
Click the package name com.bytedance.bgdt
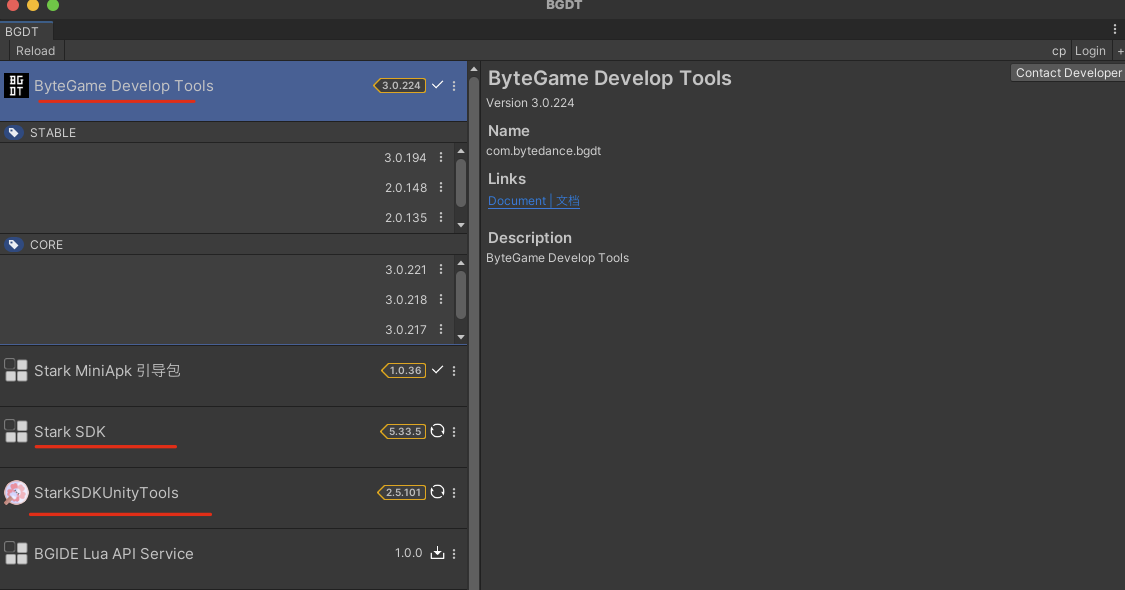[544, 151]
